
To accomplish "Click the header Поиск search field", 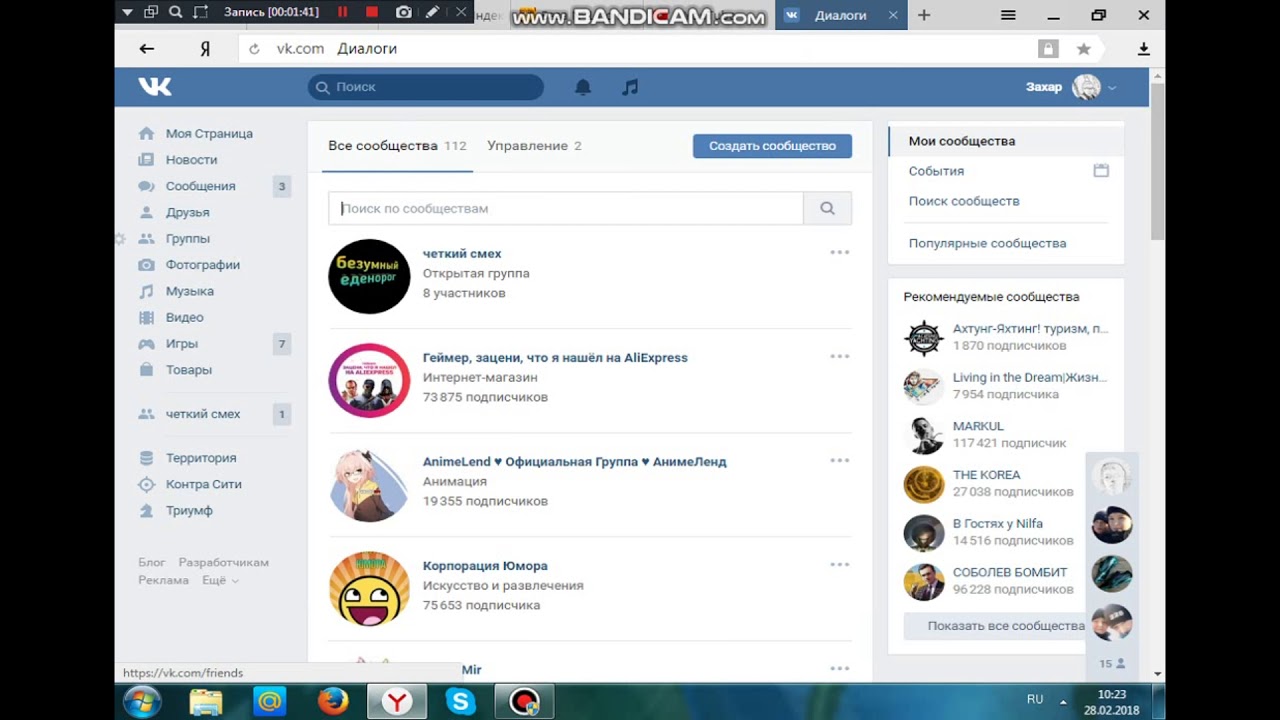I will (426, 87).
